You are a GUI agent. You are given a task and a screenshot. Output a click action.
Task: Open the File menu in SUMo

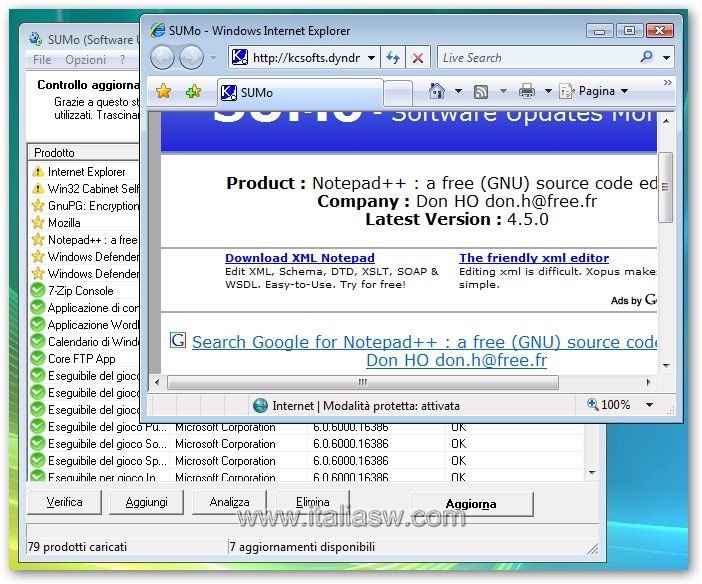(42, 60)
